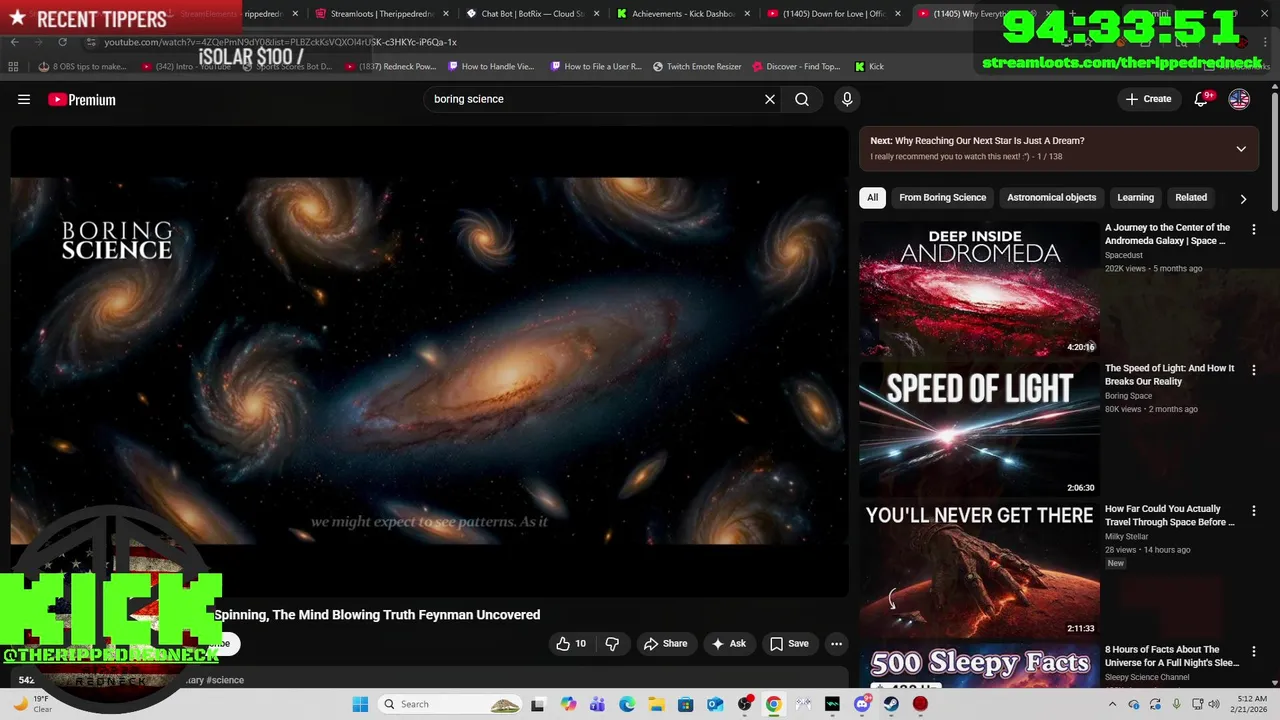Open Discover - Find Top... bookmark
Viewport: 1280px width, 720px height.
pyautogui.click(x=796, y=66)
